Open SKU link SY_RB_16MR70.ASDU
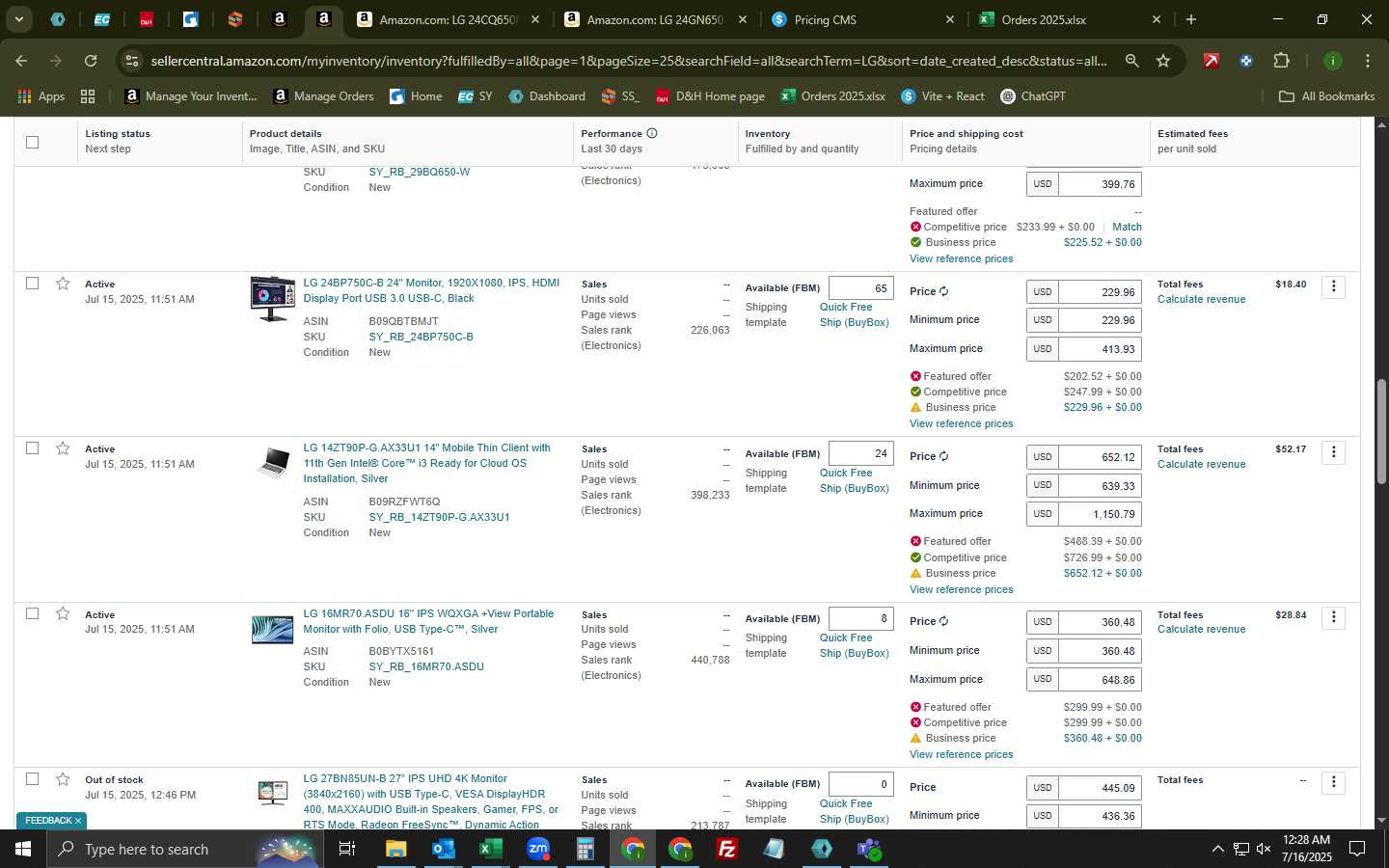 pyautogui.click(x=426, y=666)
